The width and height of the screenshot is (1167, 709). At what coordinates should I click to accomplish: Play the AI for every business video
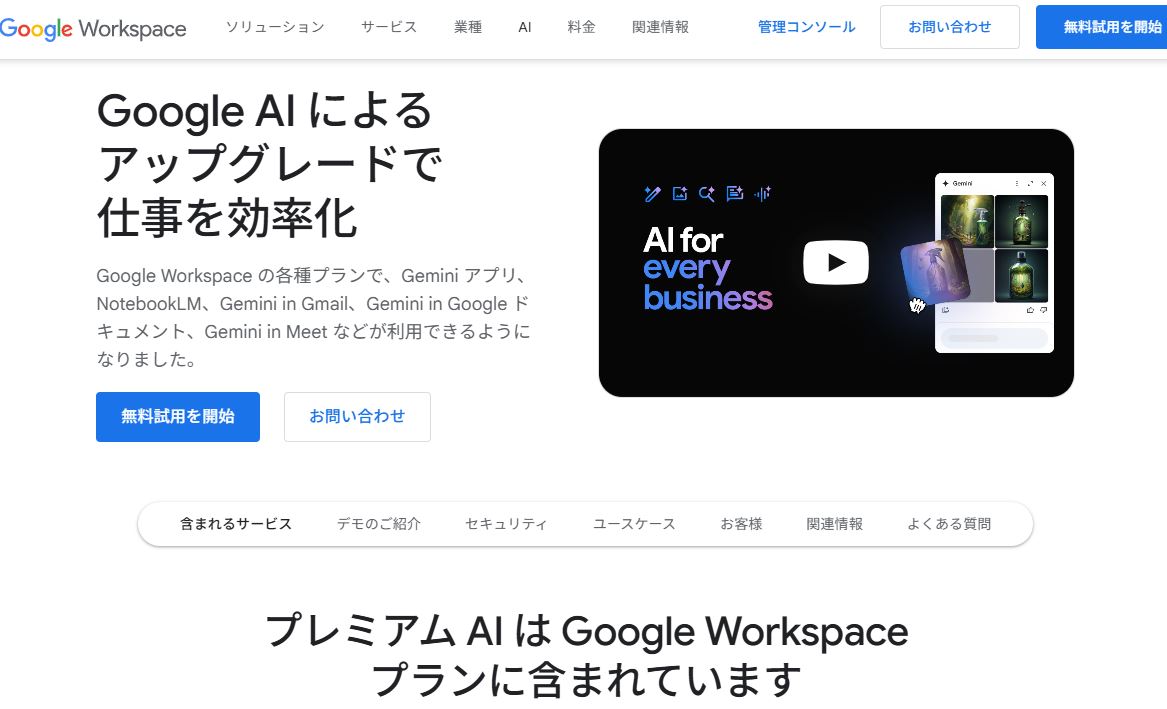pyautogui.click(x=836, y=262)
